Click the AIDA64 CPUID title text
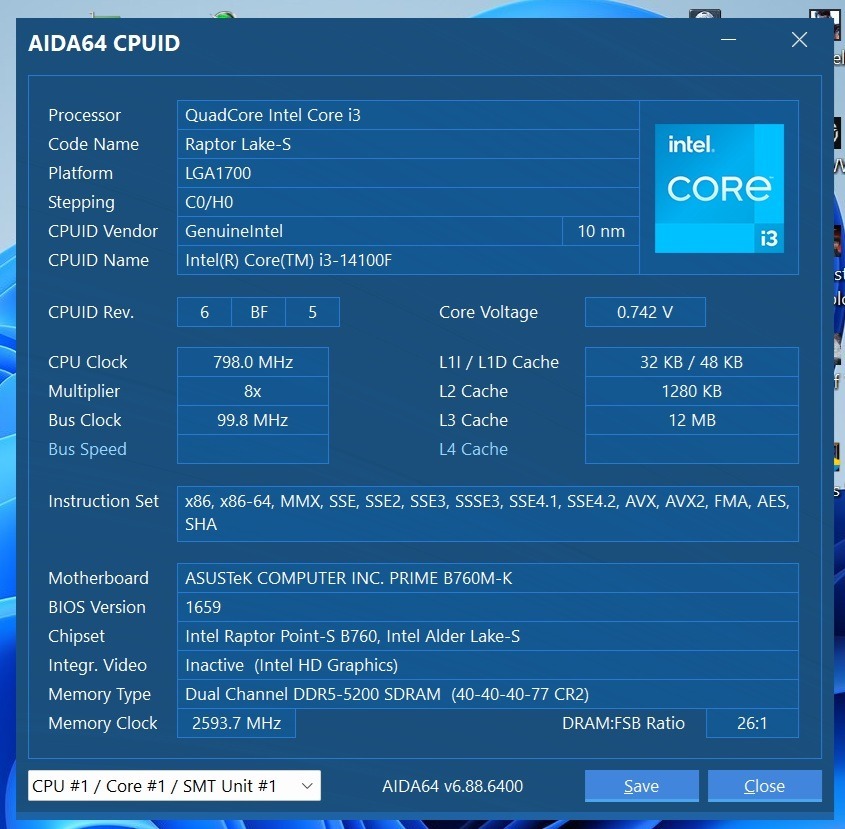The height and width of the screenshot is (829, 845). [104, 43]
